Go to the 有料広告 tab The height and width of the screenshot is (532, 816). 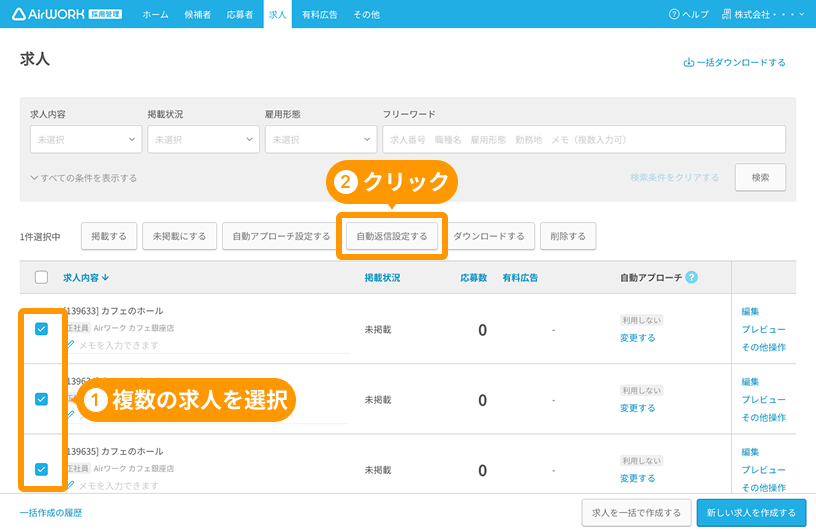(320, 15)
